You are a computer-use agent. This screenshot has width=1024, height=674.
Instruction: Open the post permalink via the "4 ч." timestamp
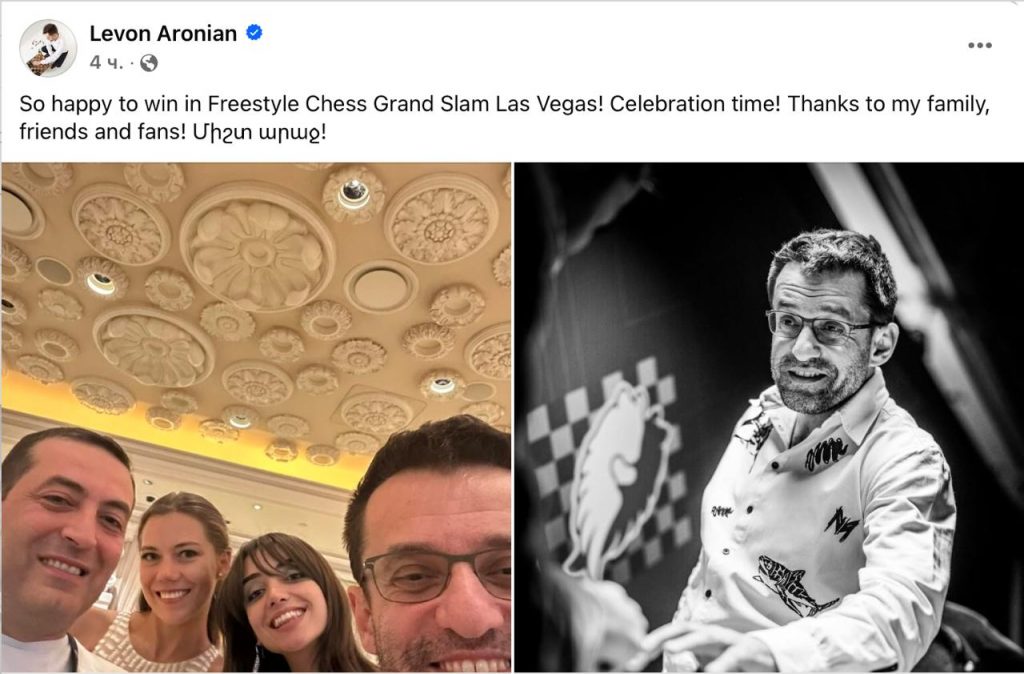click(106, 63)
